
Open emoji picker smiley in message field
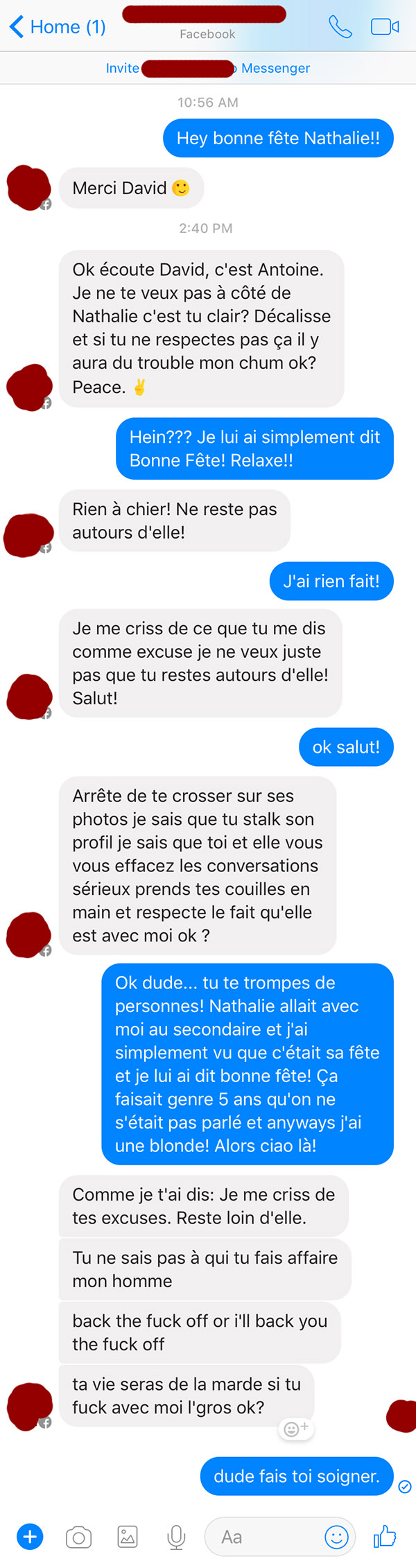(x=336, y=1537)
